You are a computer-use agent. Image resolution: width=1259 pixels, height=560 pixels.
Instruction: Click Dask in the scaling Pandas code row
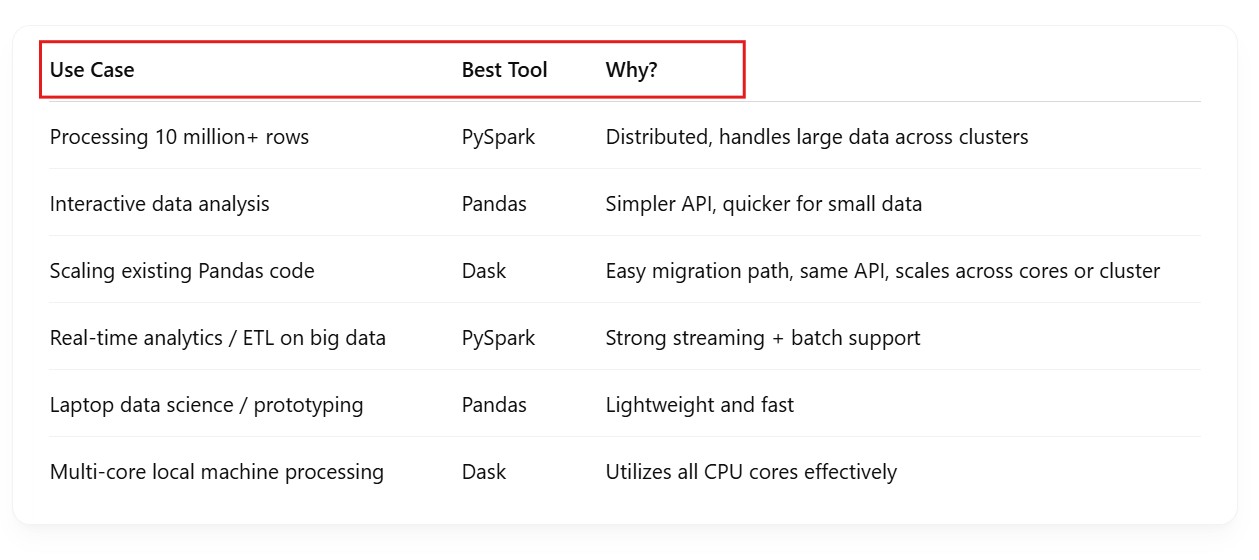[x=484, y=271]
